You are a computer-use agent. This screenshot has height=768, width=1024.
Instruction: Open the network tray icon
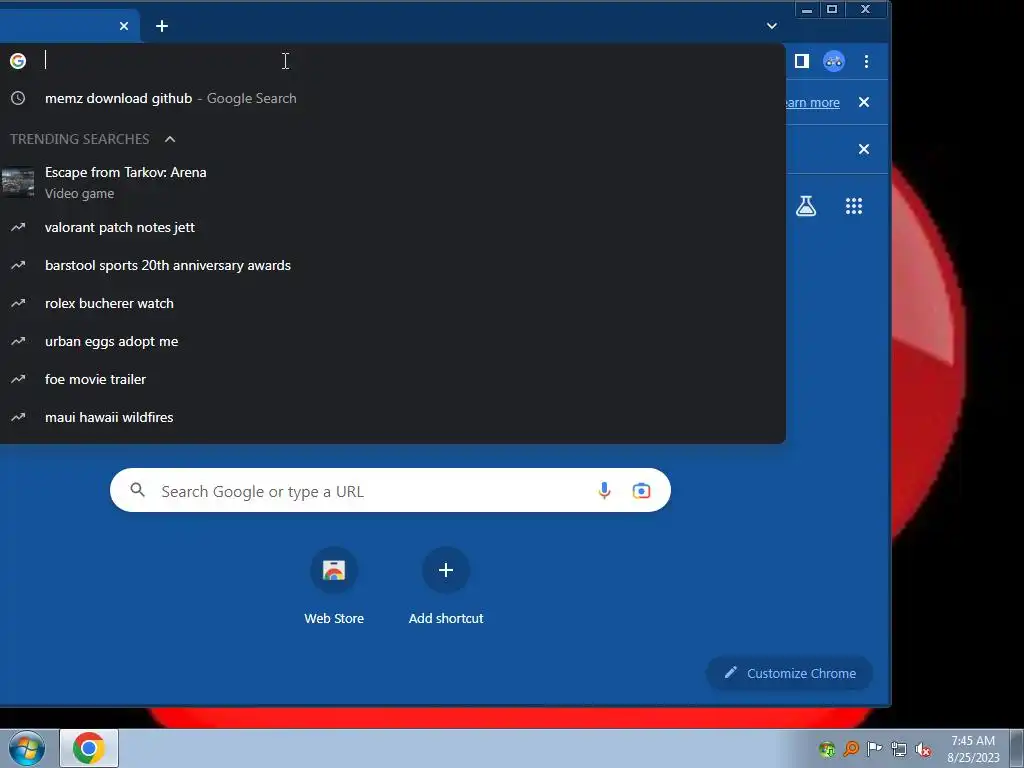click(899, 749)
